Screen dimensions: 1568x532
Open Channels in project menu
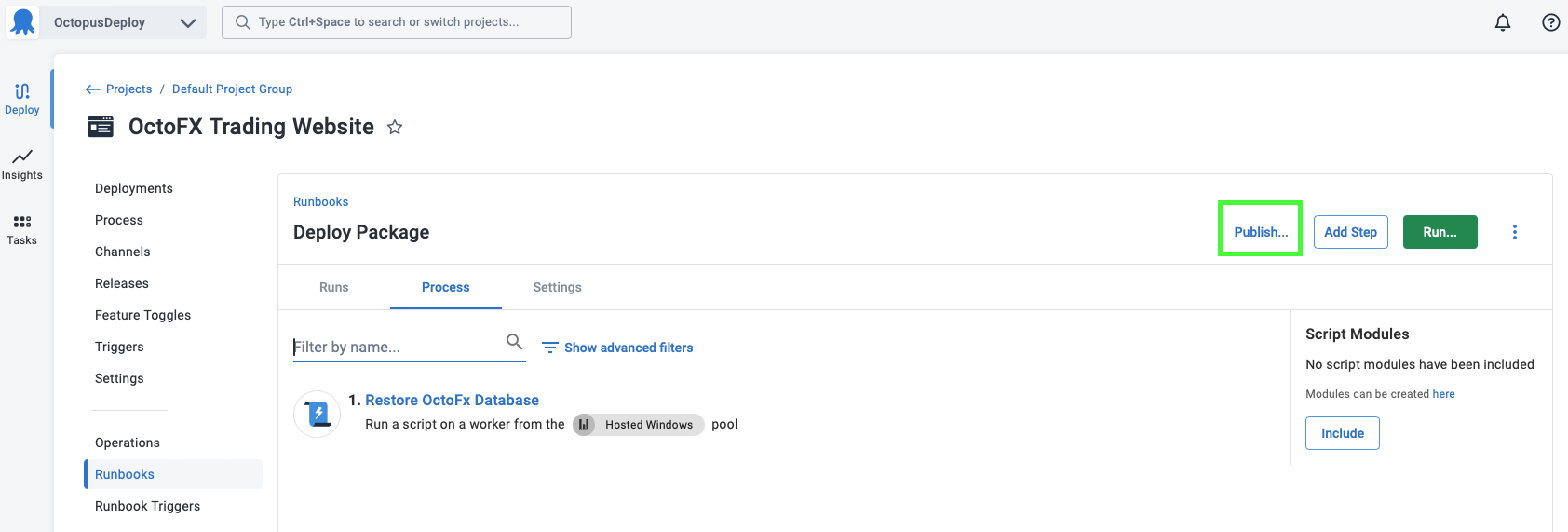tap(123, 252)
